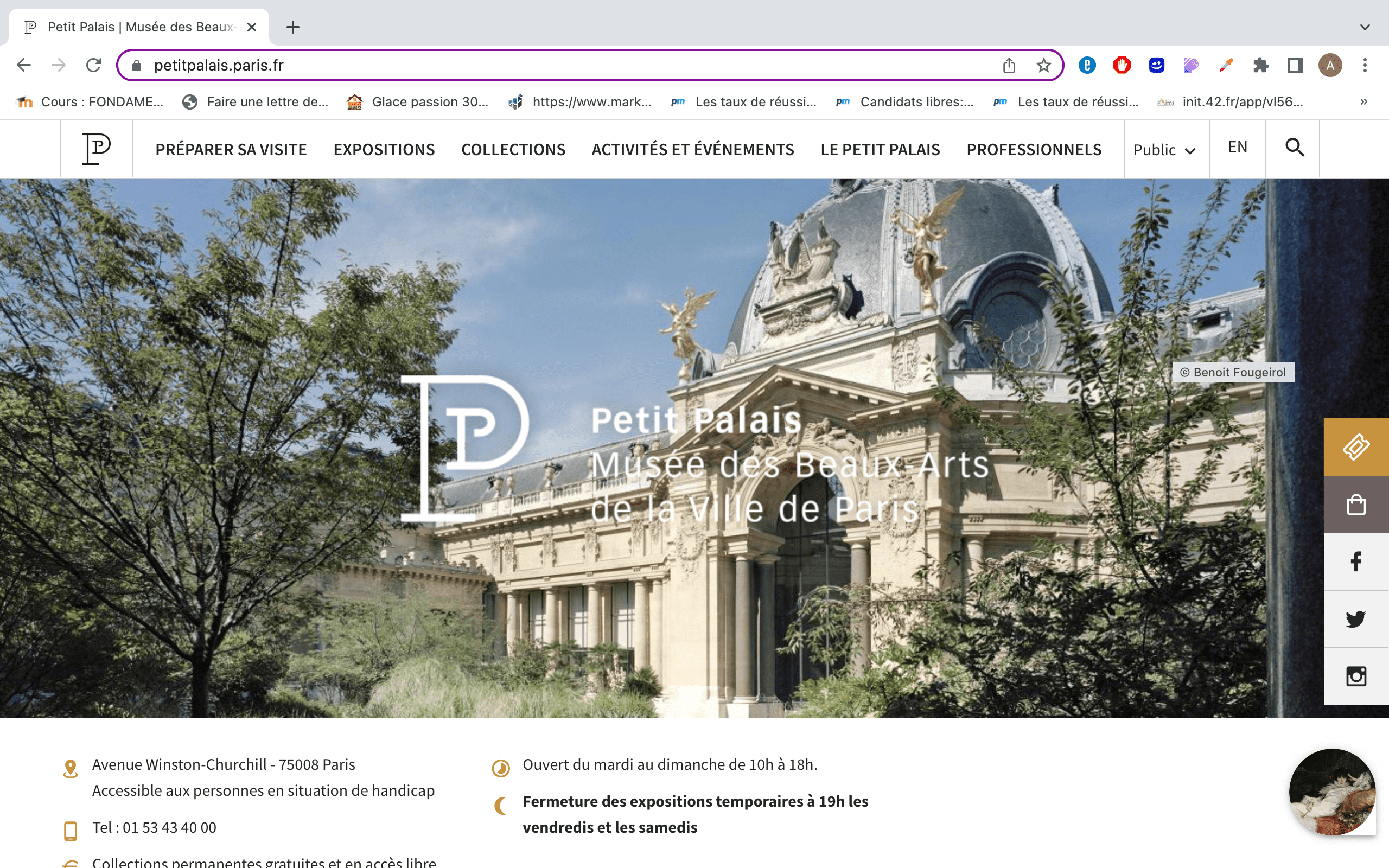Open the shopping bag boutique icon
The width and height of the screenshot is (1389, 868).
[1356, 505]
